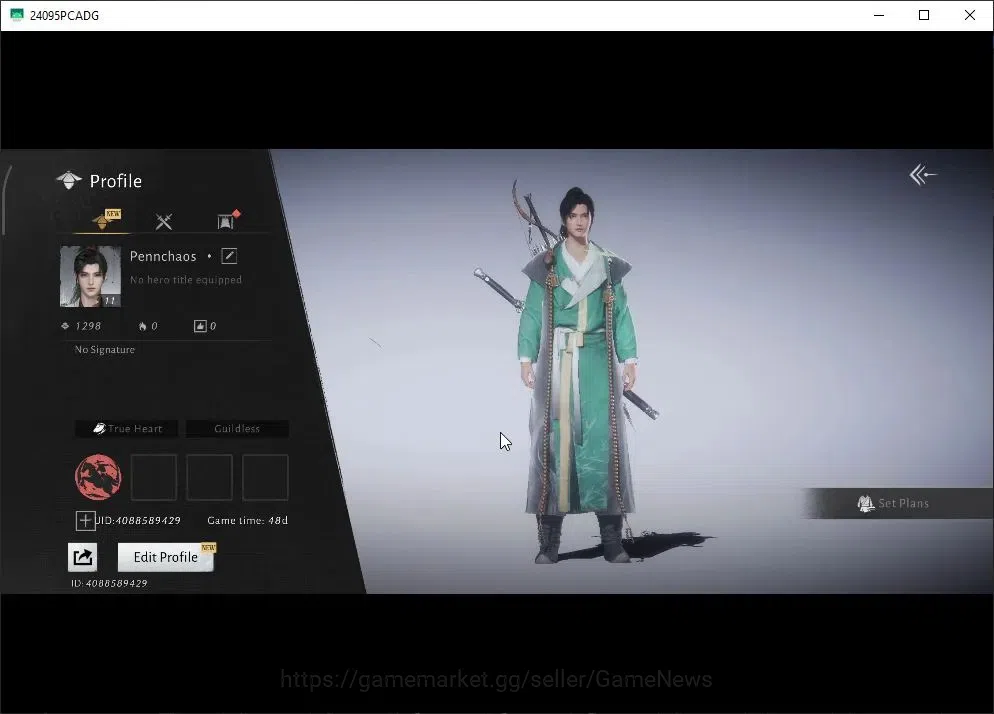
Task: Click the Game time: 48d text
Action: [247, 521]
